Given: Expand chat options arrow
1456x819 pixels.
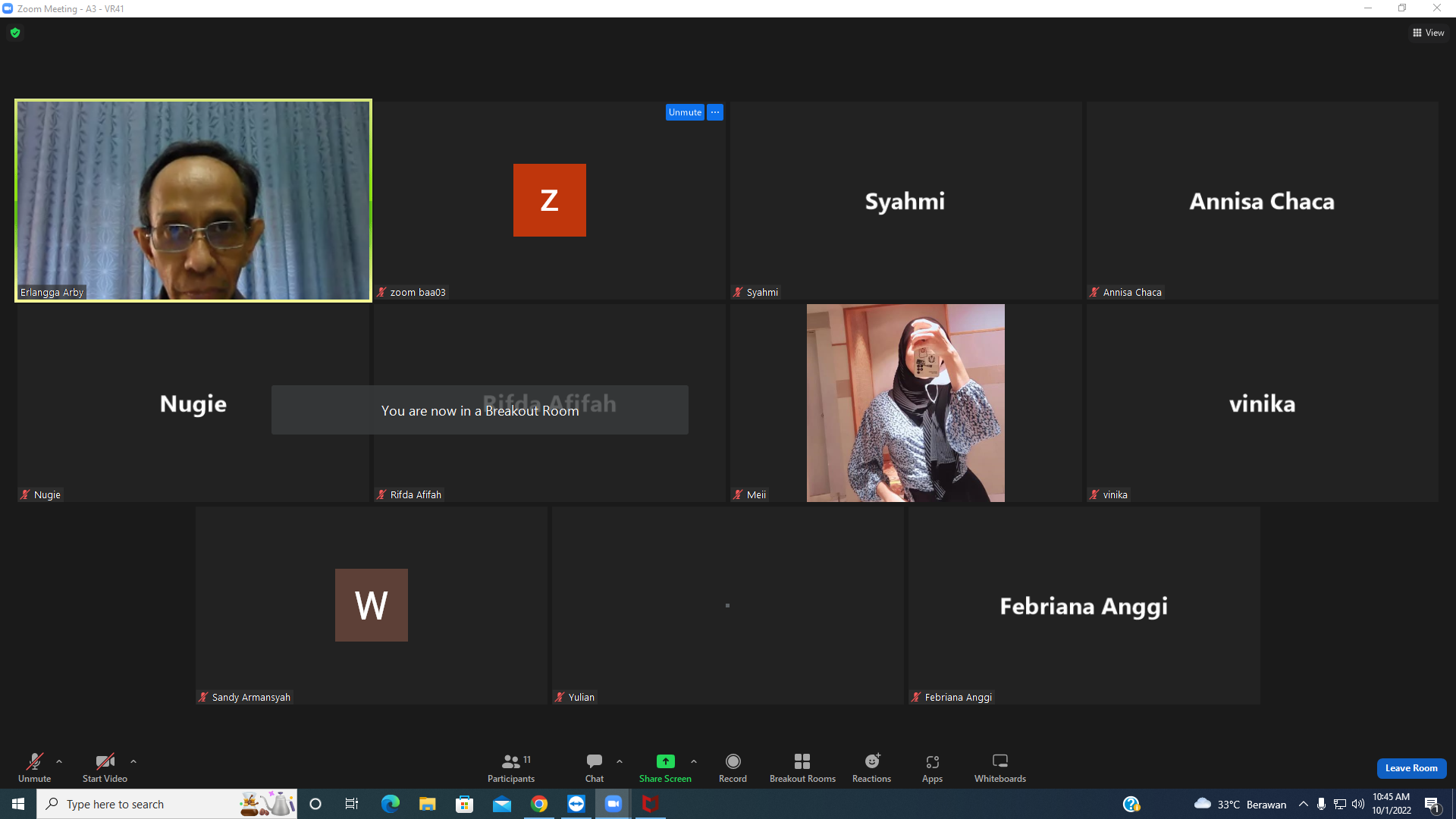Looking at the screenshot, I should pos(620,761).
